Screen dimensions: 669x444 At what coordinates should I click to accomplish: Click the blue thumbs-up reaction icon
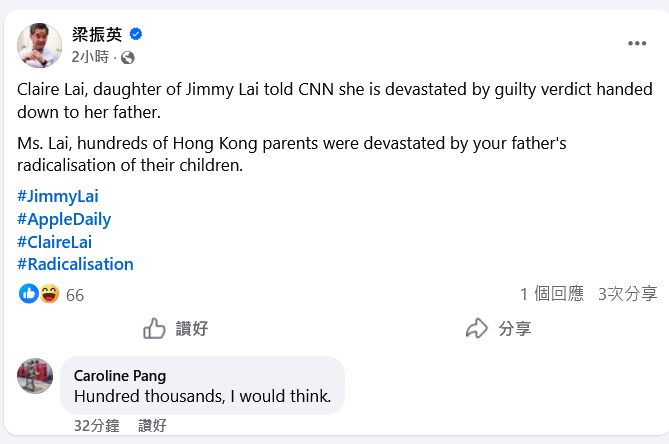(30, 294)
